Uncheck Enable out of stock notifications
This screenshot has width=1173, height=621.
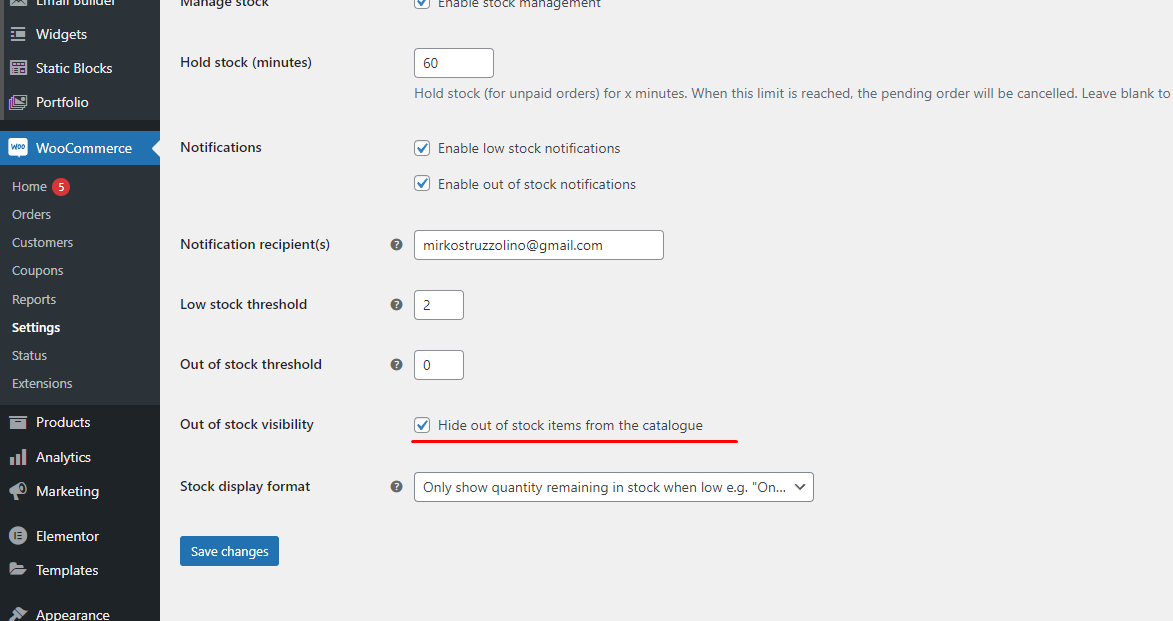[422, 184]
